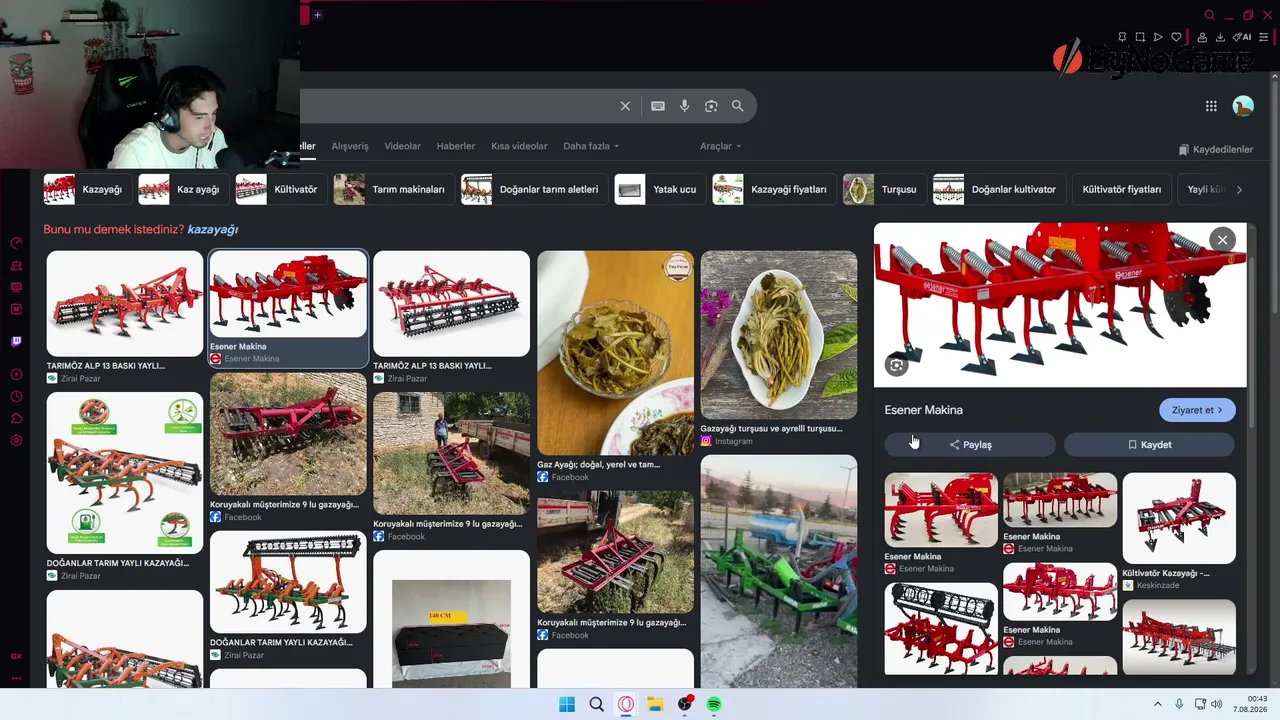Click the Esener Makina preview title
This screenshot has width=1280, height=720.
924,410
